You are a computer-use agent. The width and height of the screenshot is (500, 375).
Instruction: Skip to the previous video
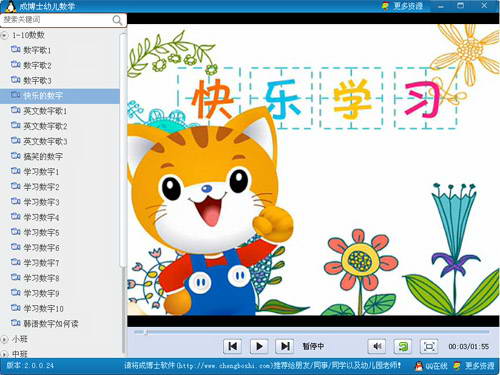tap(233, 347)
